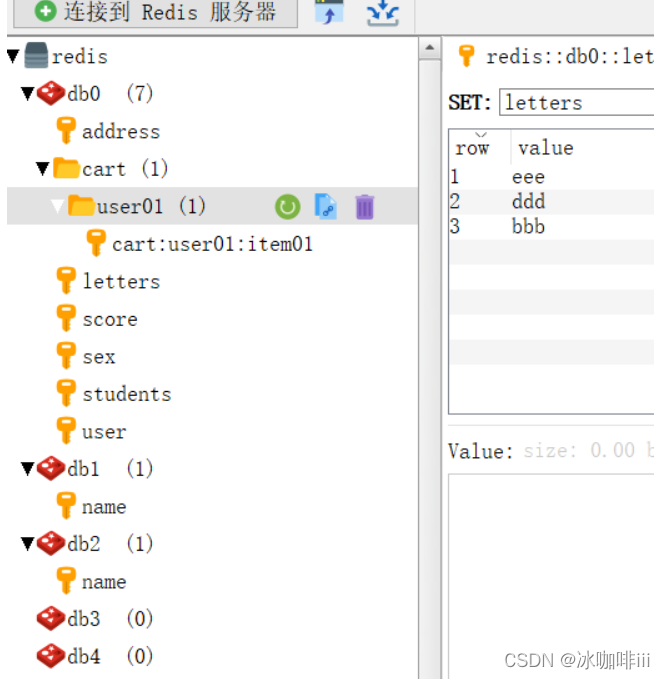Click the key icon beside cart:user01:item01
Image resolution: width=665 pixels, height=679 pixels.
[x=96, y=243]
